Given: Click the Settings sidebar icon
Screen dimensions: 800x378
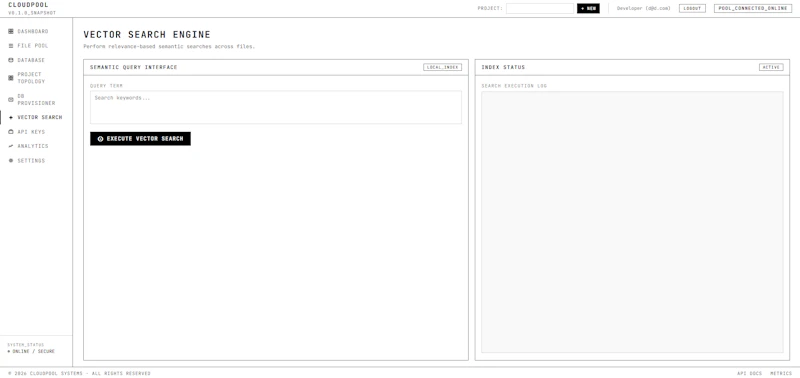Looking at the screenshot, I should (x=11, y=161).
